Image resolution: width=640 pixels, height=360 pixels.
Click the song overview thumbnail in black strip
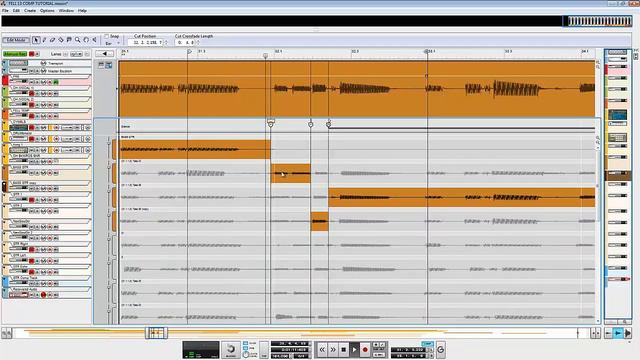click(599, 21)
